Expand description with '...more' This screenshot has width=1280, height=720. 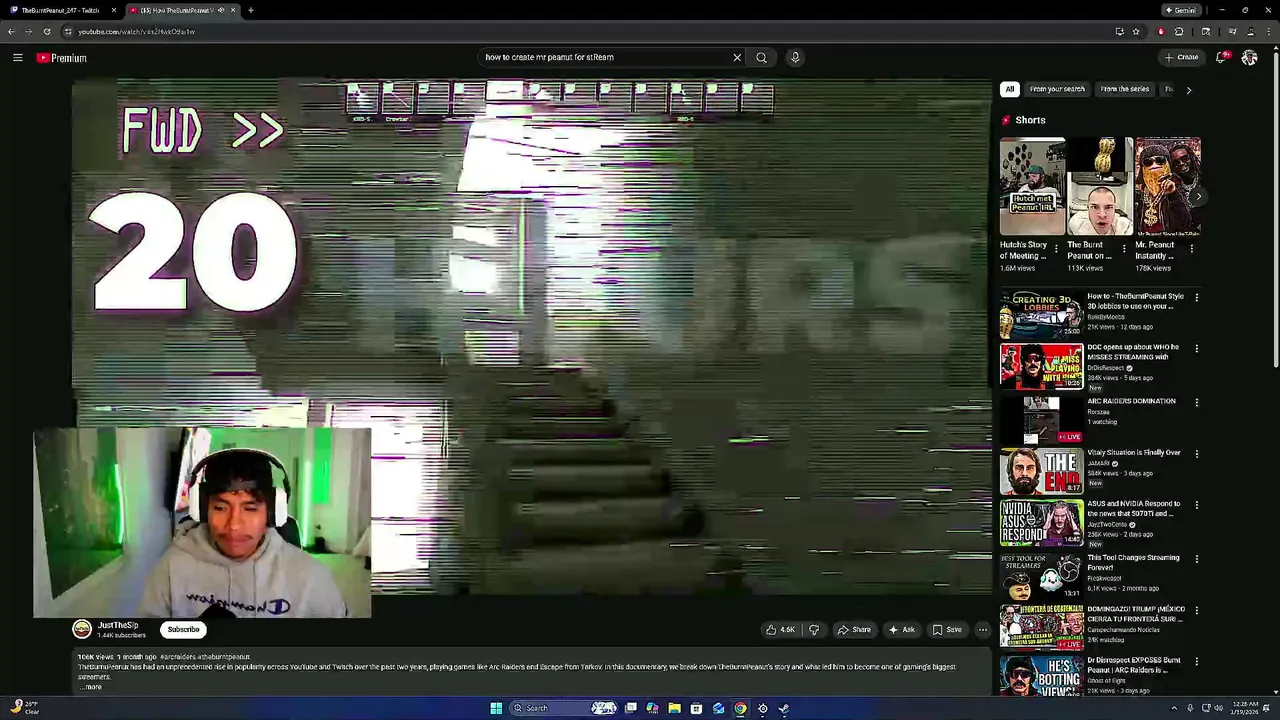coord(91,687)
